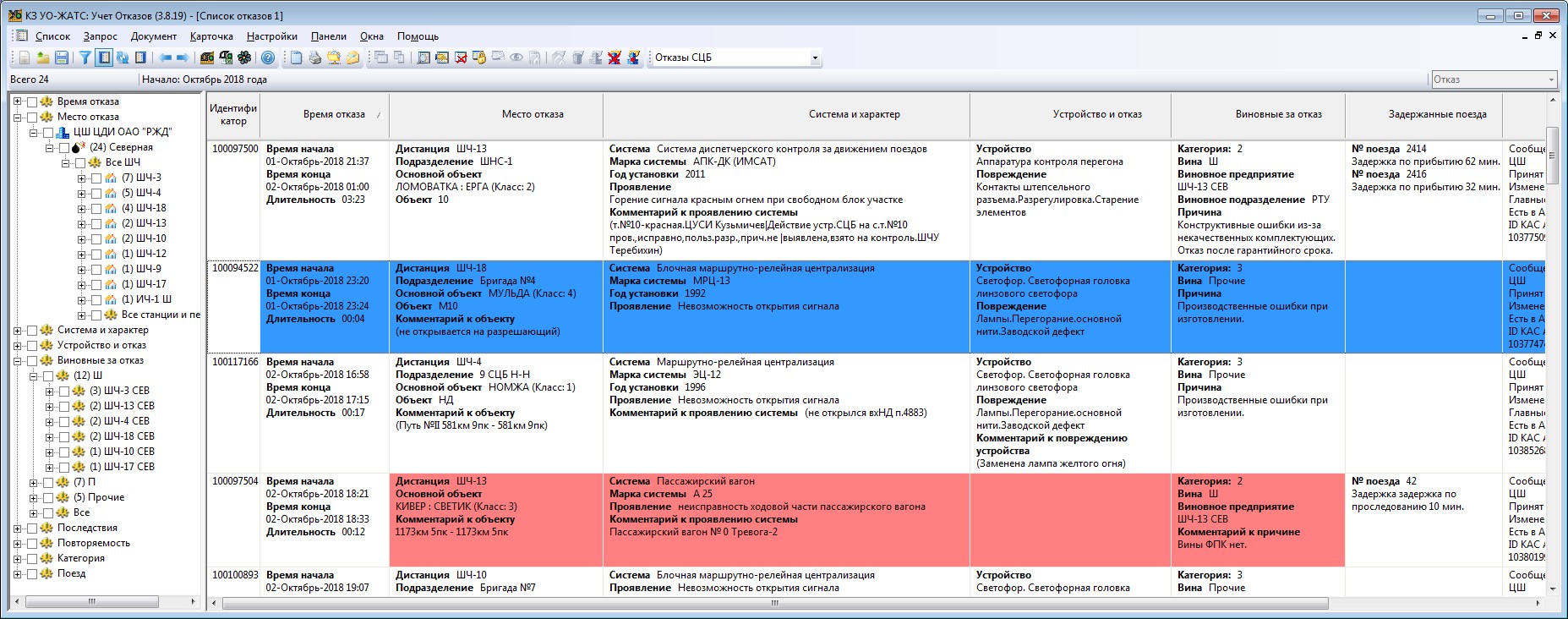Click the gear icon beside Категория
The height and width of the screenshot is (619, 1568).
point(47,558)
